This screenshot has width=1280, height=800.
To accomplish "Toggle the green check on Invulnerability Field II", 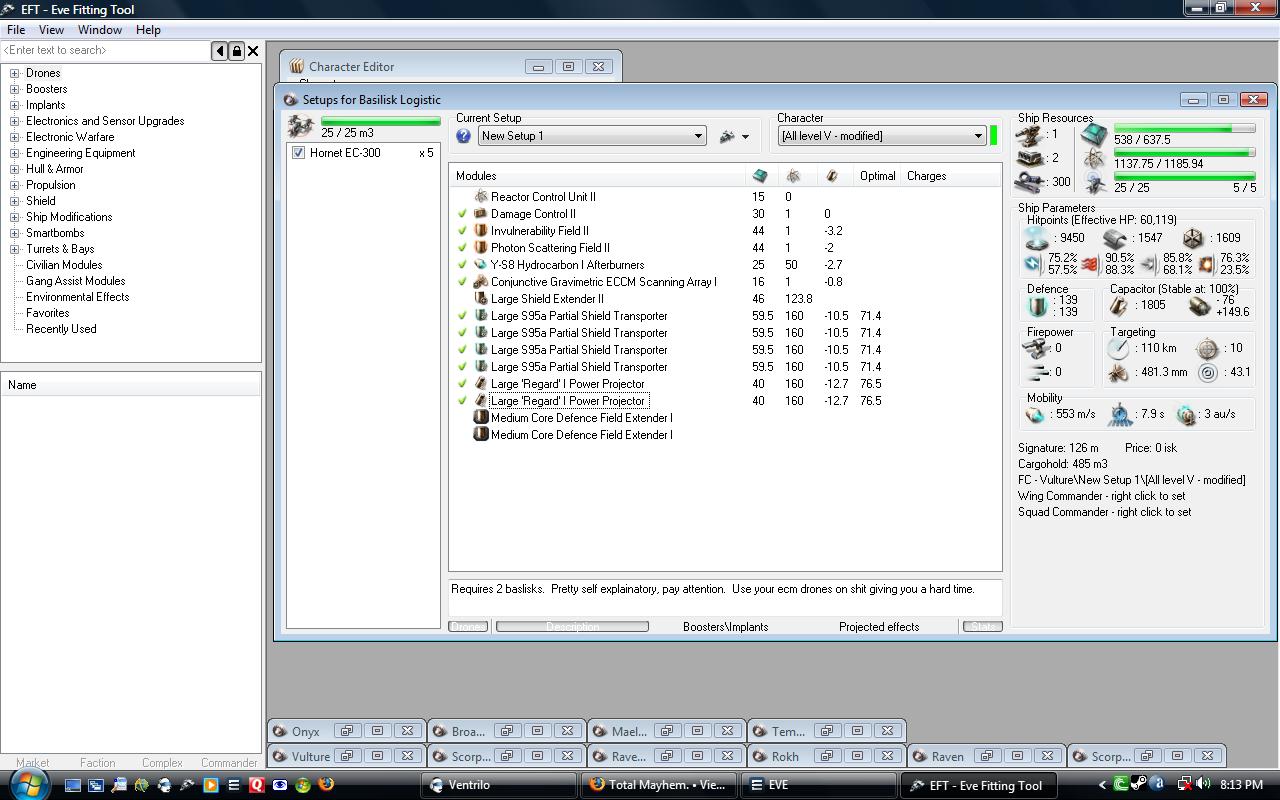I will click(x=462, y=231).
